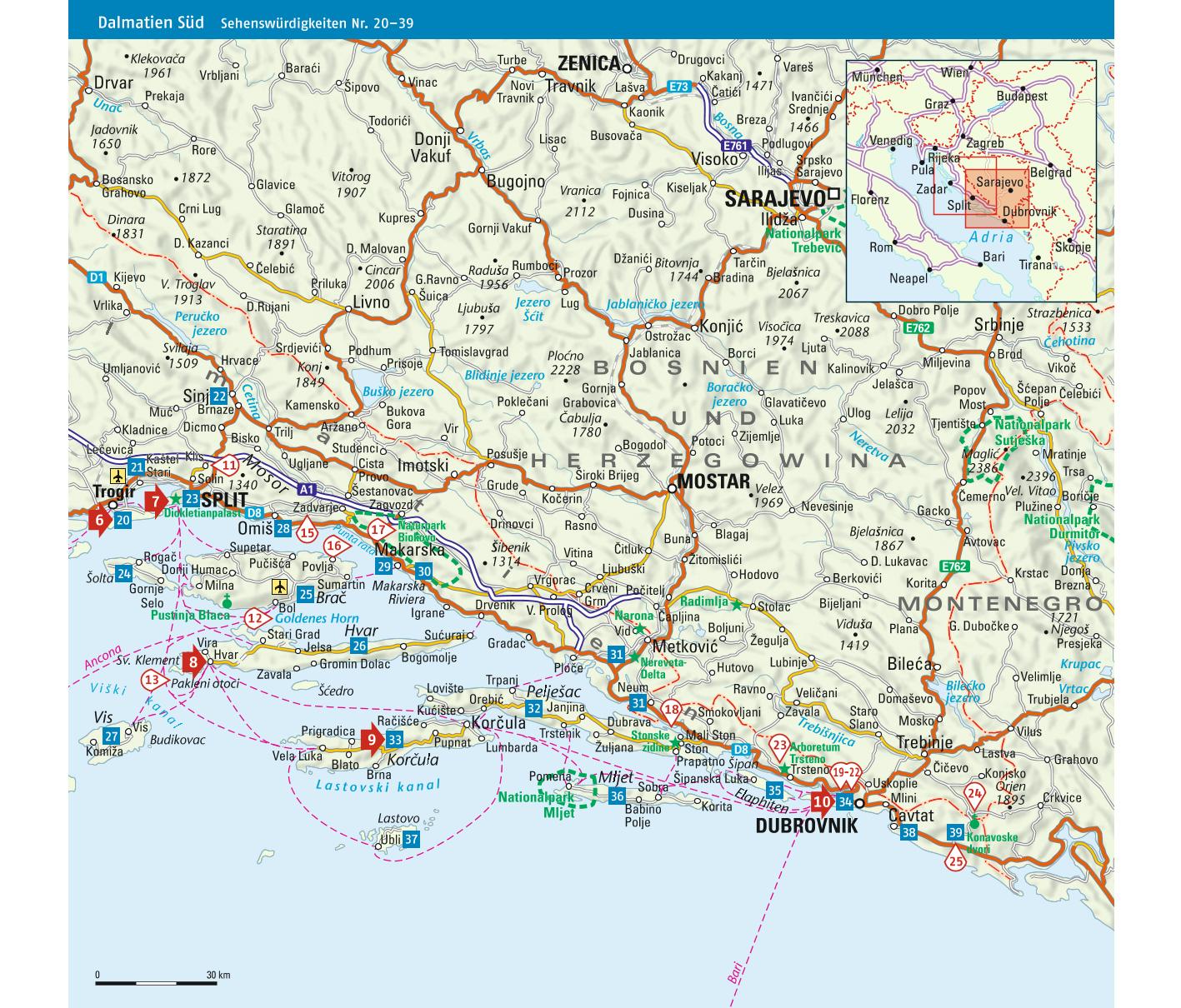
Task: Click the airport icon near Trogir
Action: point(118,476)
